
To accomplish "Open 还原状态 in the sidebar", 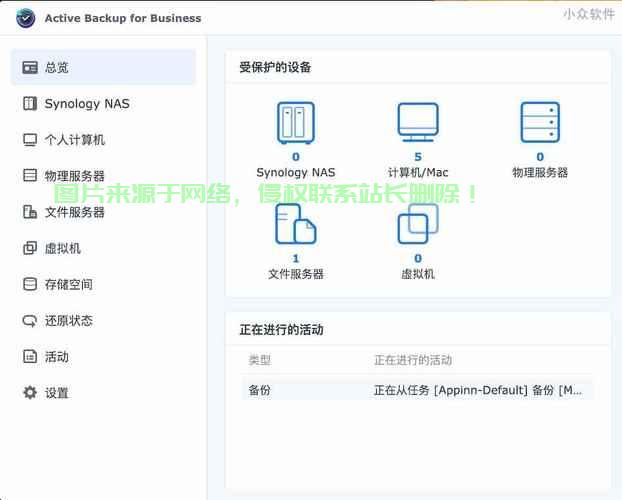I will [x=103, y=320].
